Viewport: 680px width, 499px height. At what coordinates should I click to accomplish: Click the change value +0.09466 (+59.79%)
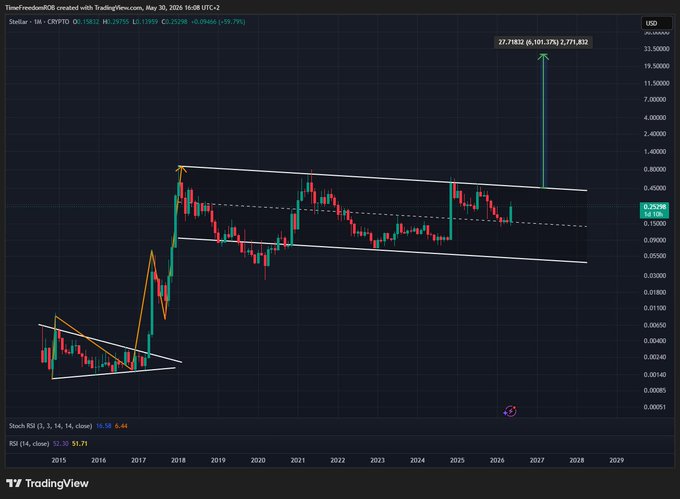[x=218, y=22]
